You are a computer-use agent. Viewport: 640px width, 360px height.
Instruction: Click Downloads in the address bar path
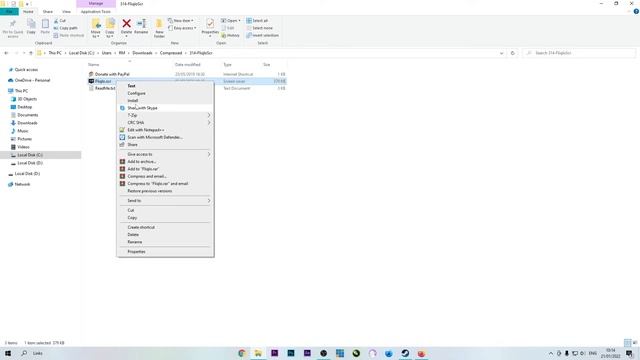[x=142, y=53]
